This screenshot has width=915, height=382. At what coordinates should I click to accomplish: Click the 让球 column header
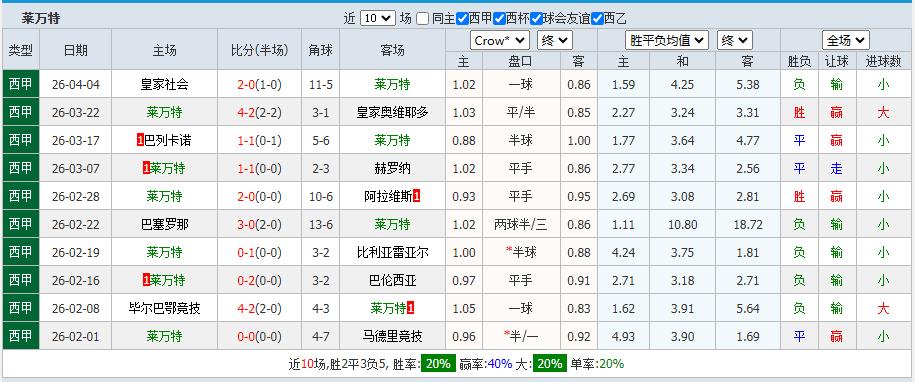pos(837,61)
